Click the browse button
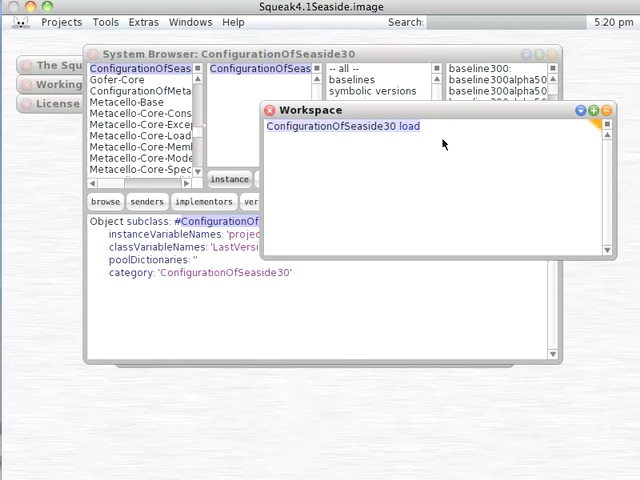This screenshot has width=640, height=480. pos(105,202)
